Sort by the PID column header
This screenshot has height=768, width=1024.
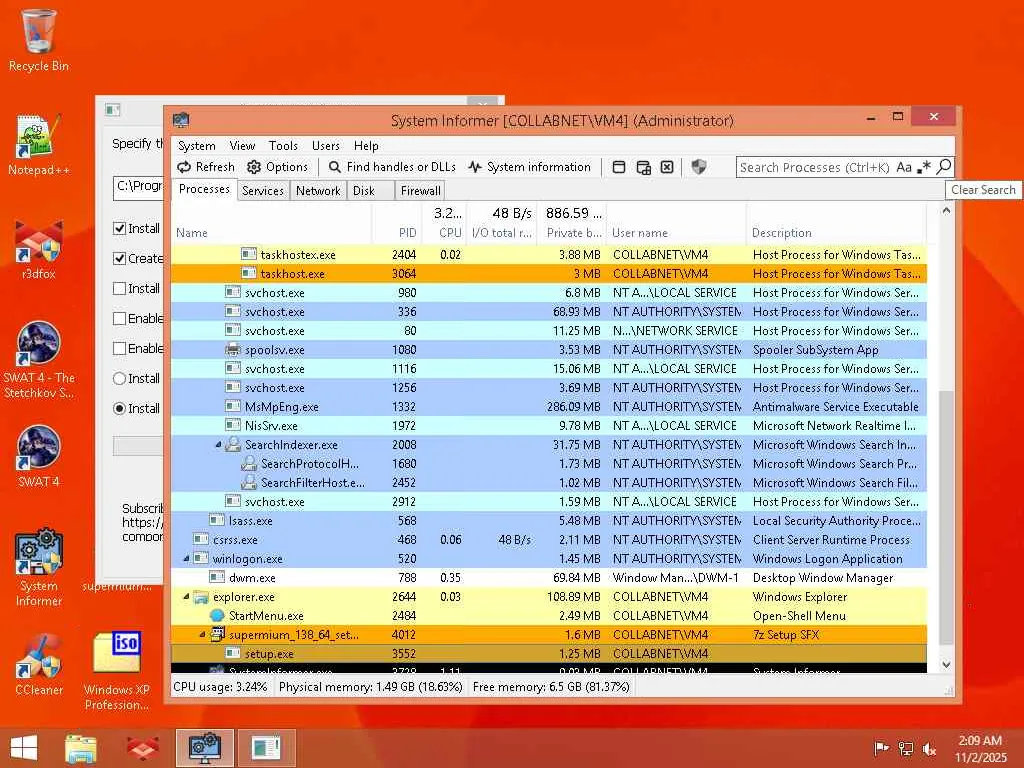[396, 223]
